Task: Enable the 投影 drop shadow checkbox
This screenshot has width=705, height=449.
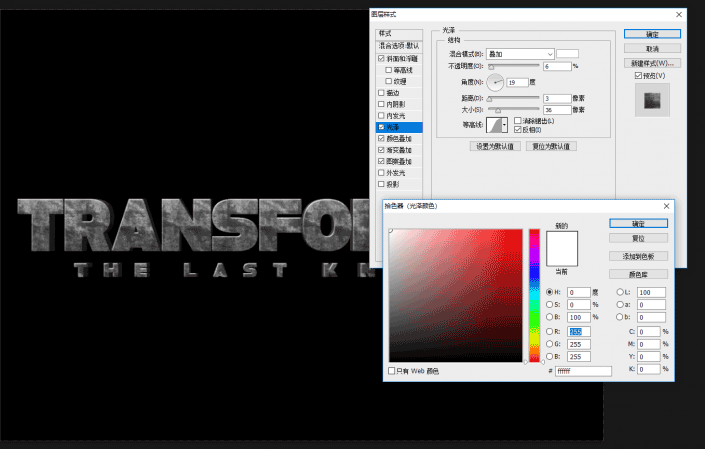Action: [x=381, y=184]
